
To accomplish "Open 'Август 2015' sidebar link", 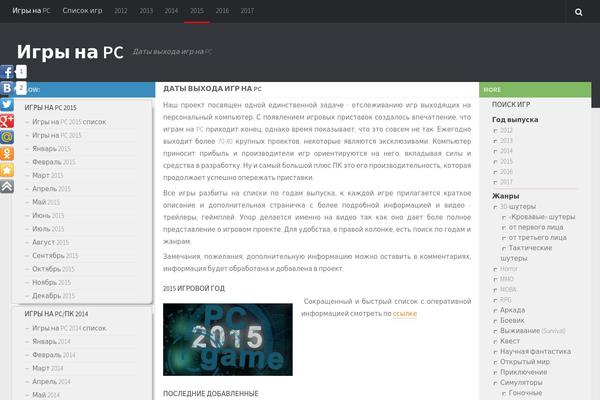I will tap(51, 242).
